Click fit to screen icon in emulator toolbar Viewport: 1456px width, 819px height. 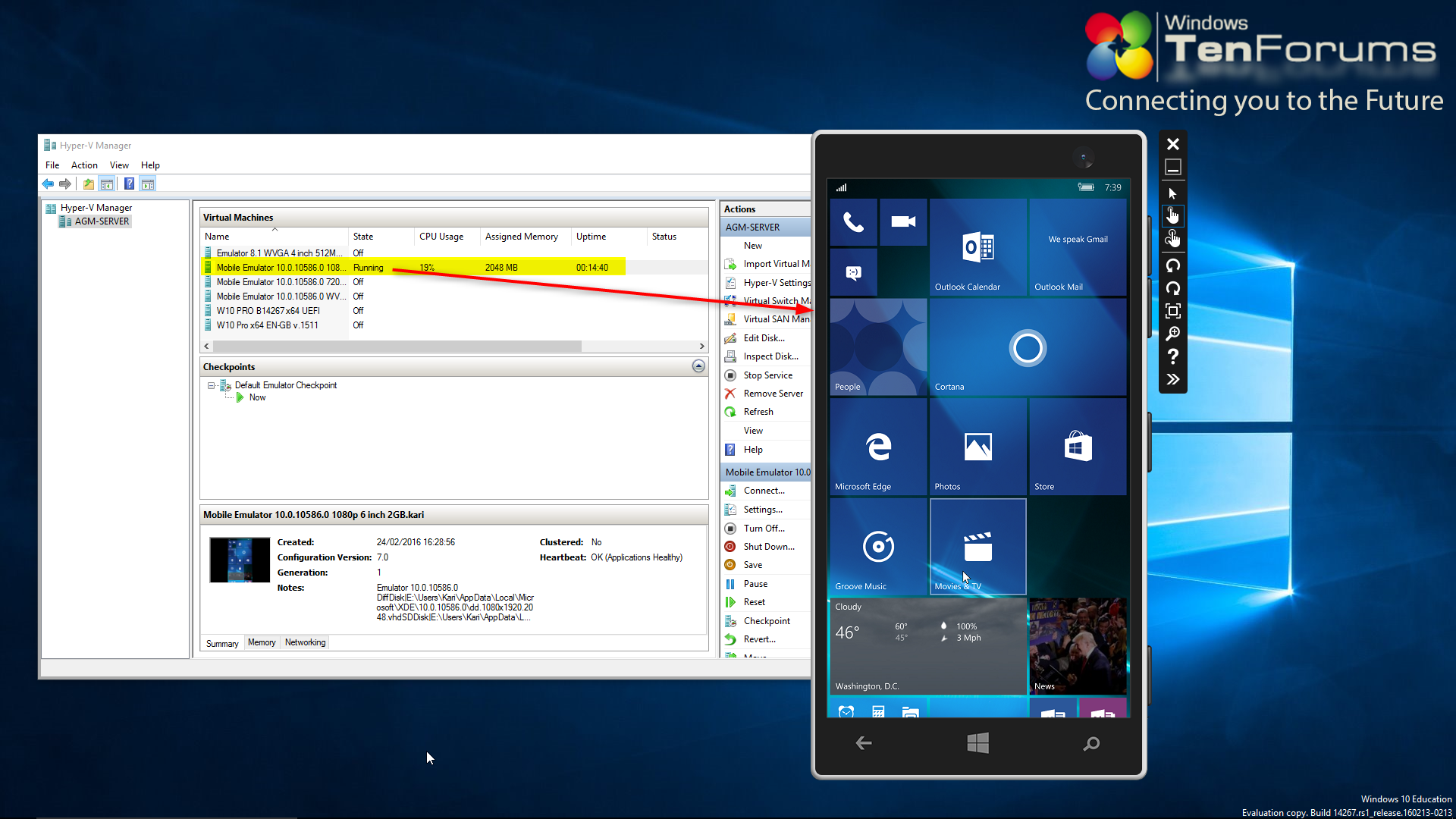click(x=1172, y=311)
